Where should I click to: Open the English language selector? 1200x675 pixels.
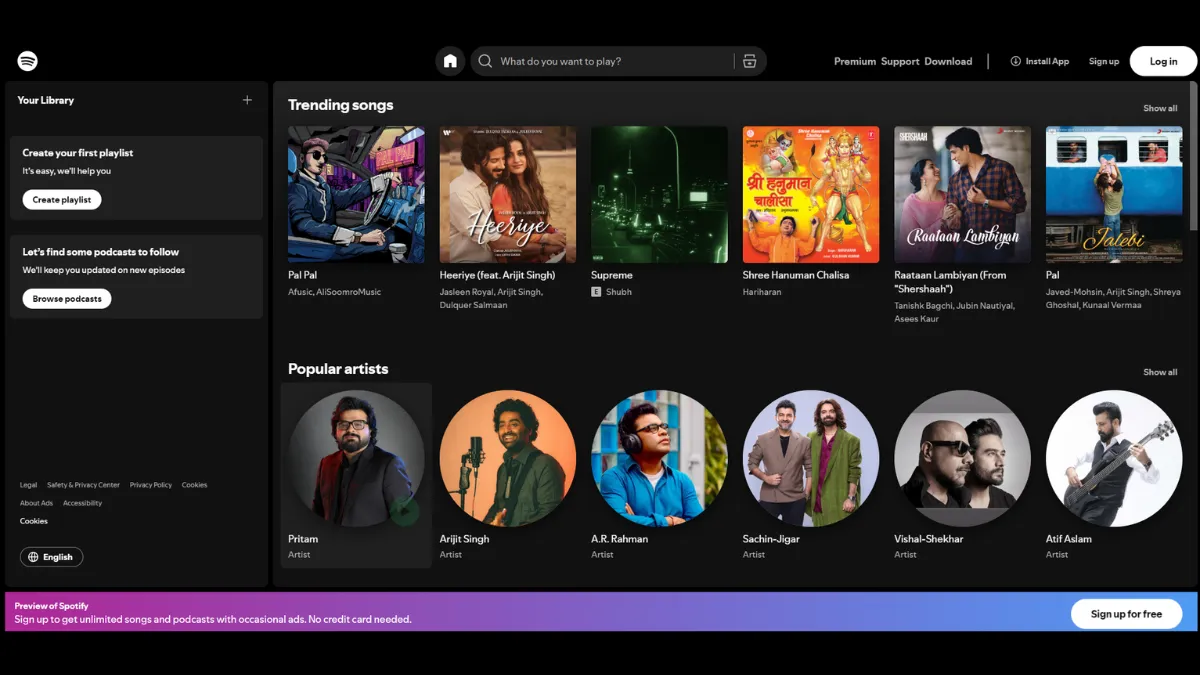click(x=51, y=557)
